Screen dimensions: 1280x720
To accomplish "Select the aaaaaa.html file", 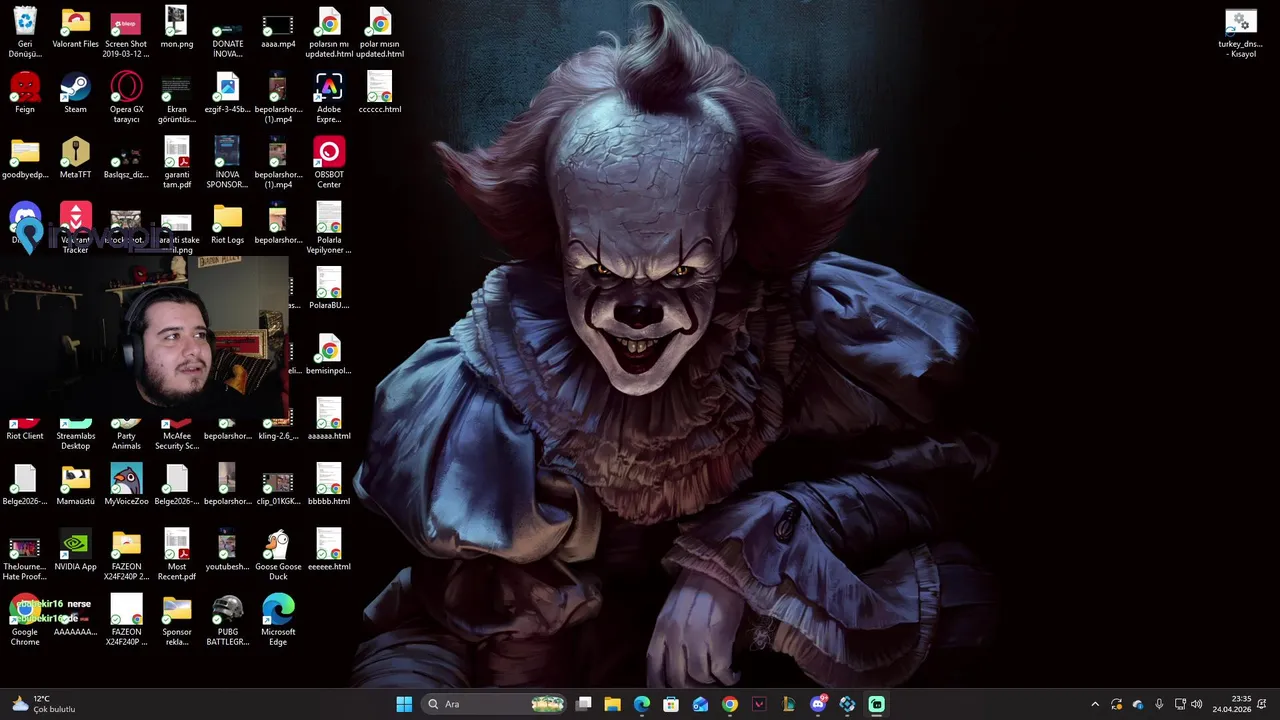I will pos(329,419).
